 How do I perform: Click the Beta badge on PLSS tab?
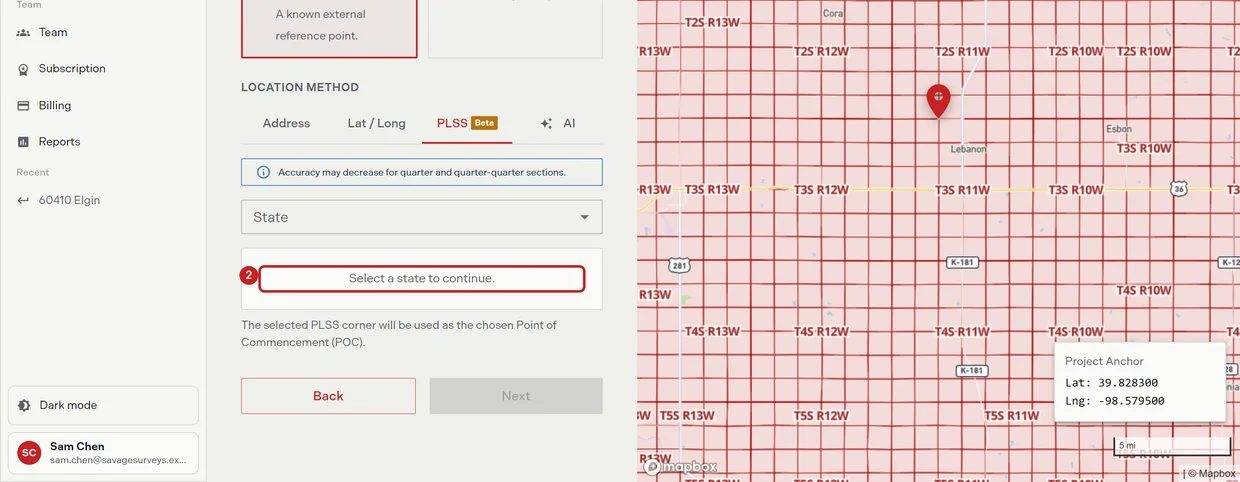[485, 123]
